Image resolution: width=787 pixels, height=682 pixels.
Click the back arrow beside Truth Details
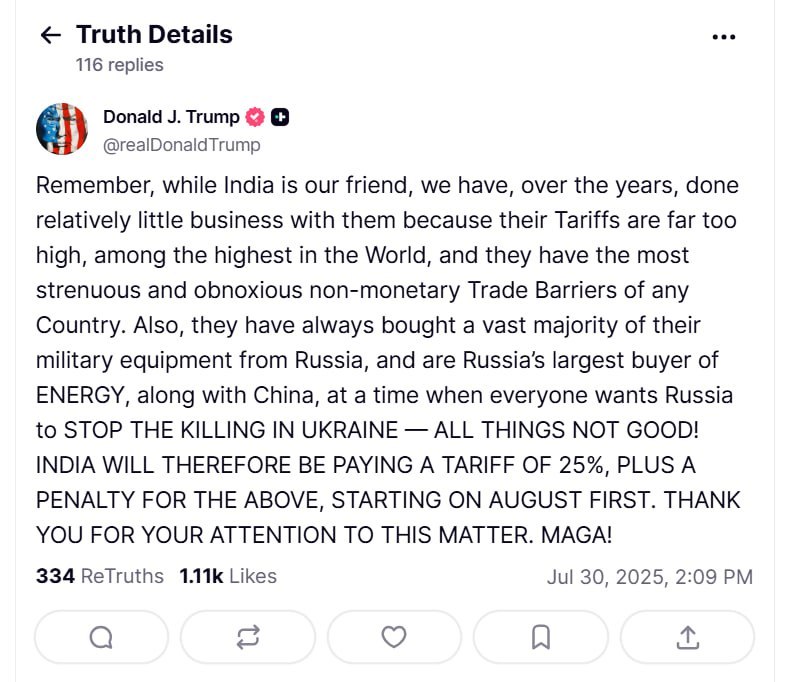pos(50,36)
